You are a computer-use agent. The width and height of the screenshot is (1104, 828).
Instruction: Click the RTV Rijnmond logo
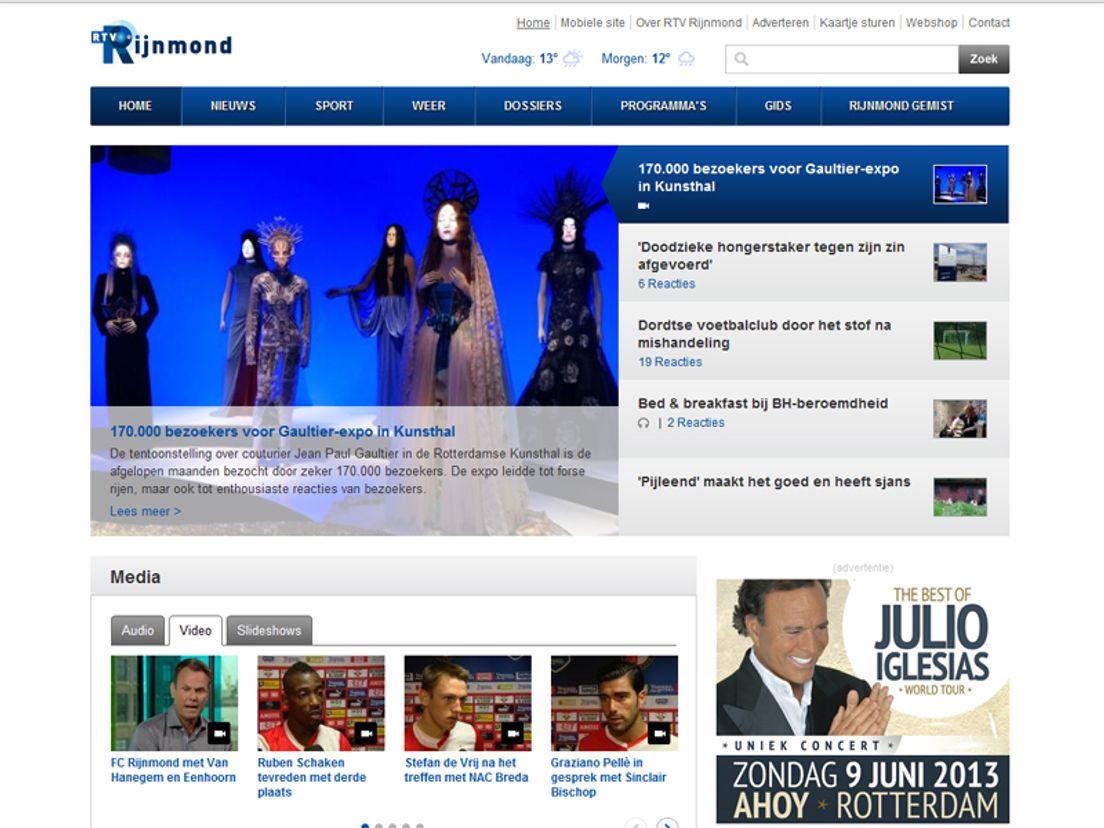click(161, 43)
